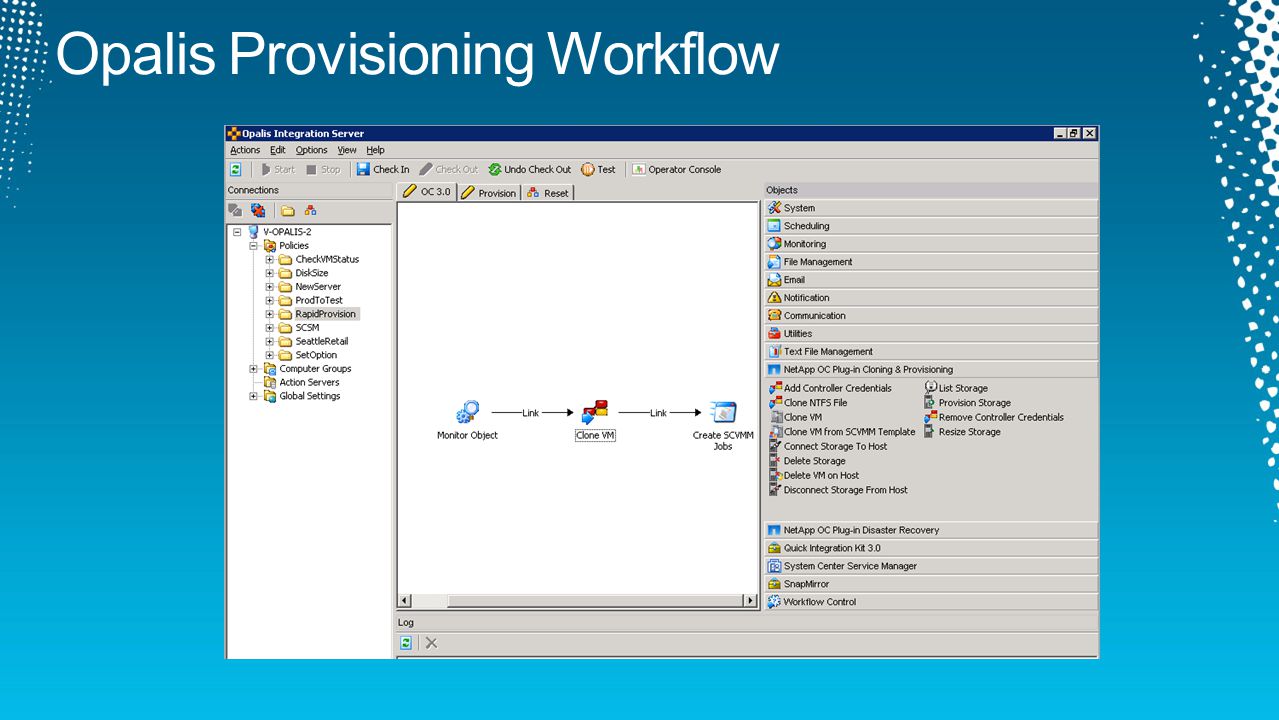Select the Monitor Object workflow icon

tap(467, 412)
